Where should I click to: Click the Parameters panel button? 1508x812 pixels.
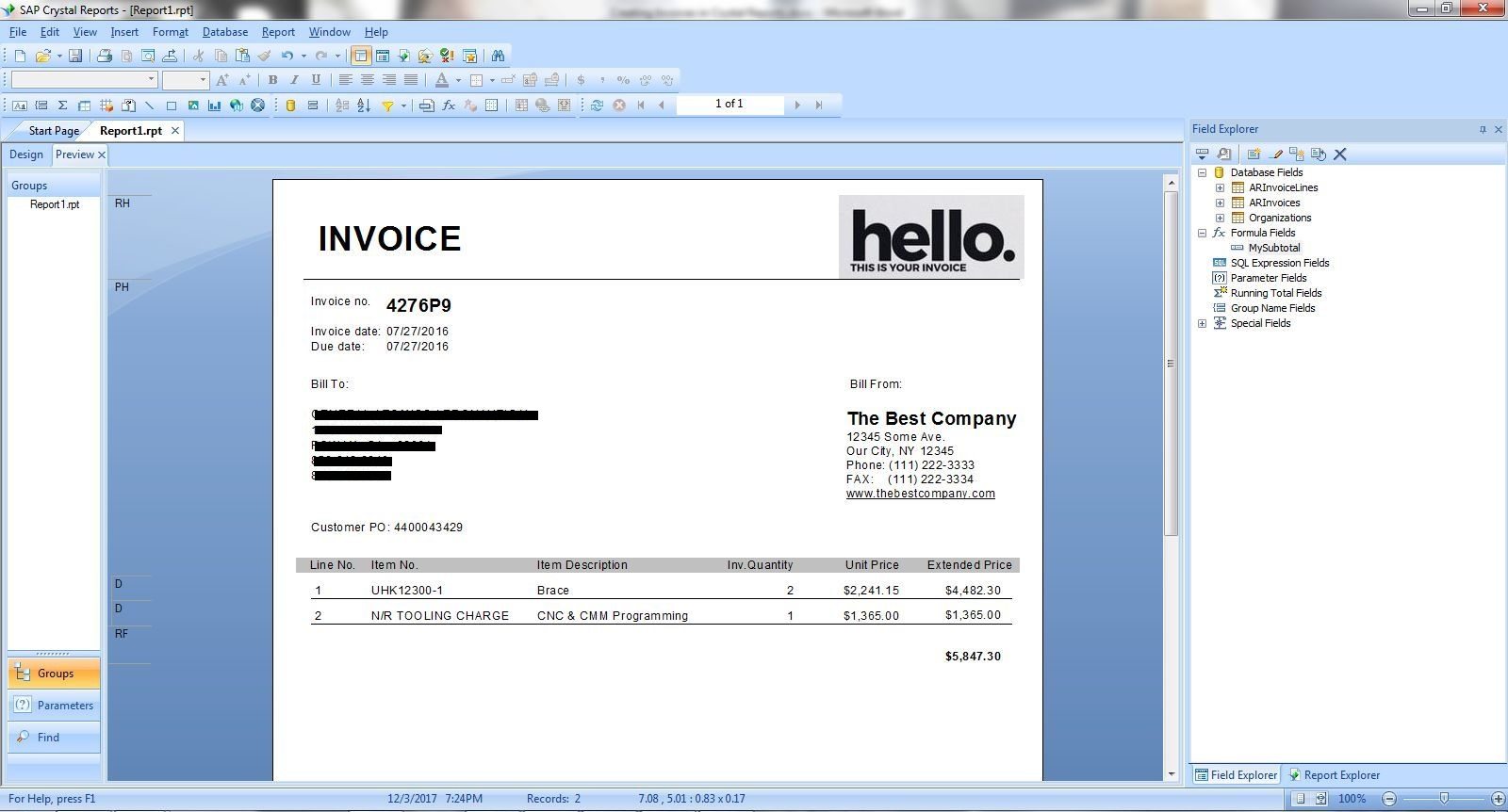[x=54, y=706]
